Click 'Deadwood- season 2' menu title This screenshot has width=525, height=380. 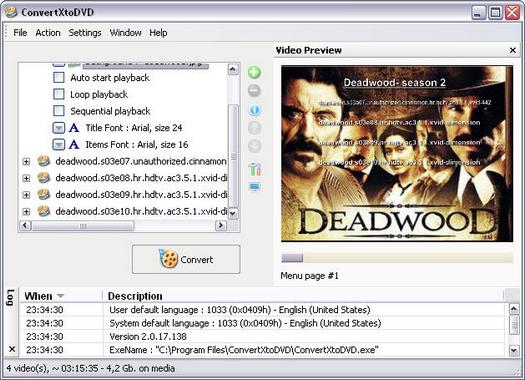pos(394,82)
